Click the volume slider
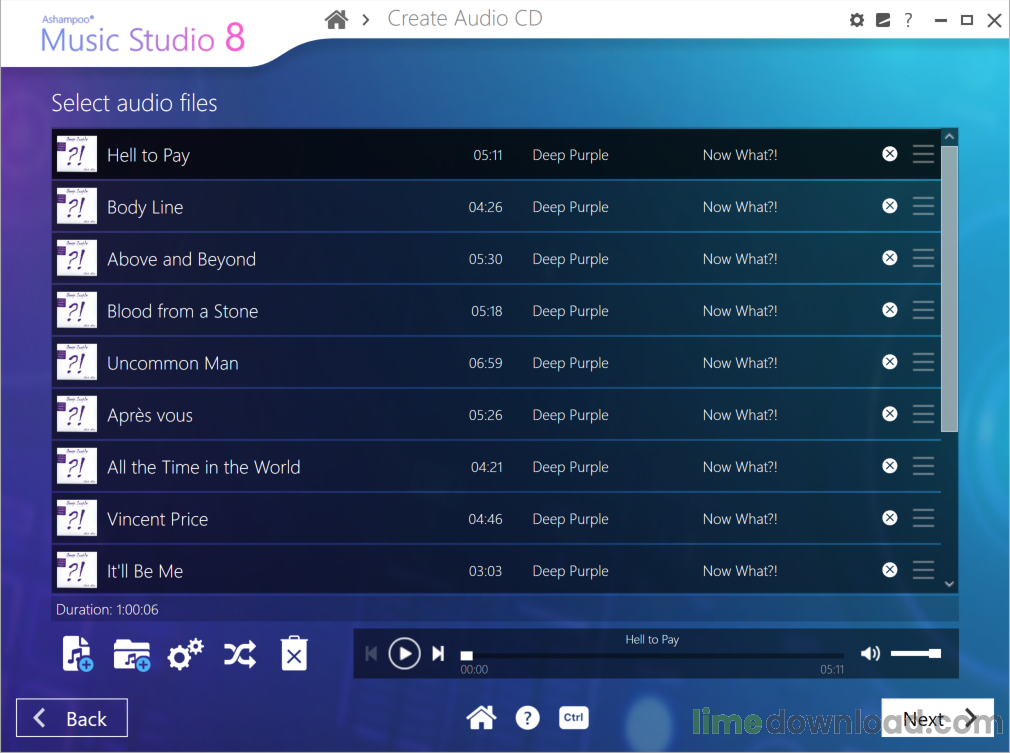 pyautogui.click(x=915, y=653)
